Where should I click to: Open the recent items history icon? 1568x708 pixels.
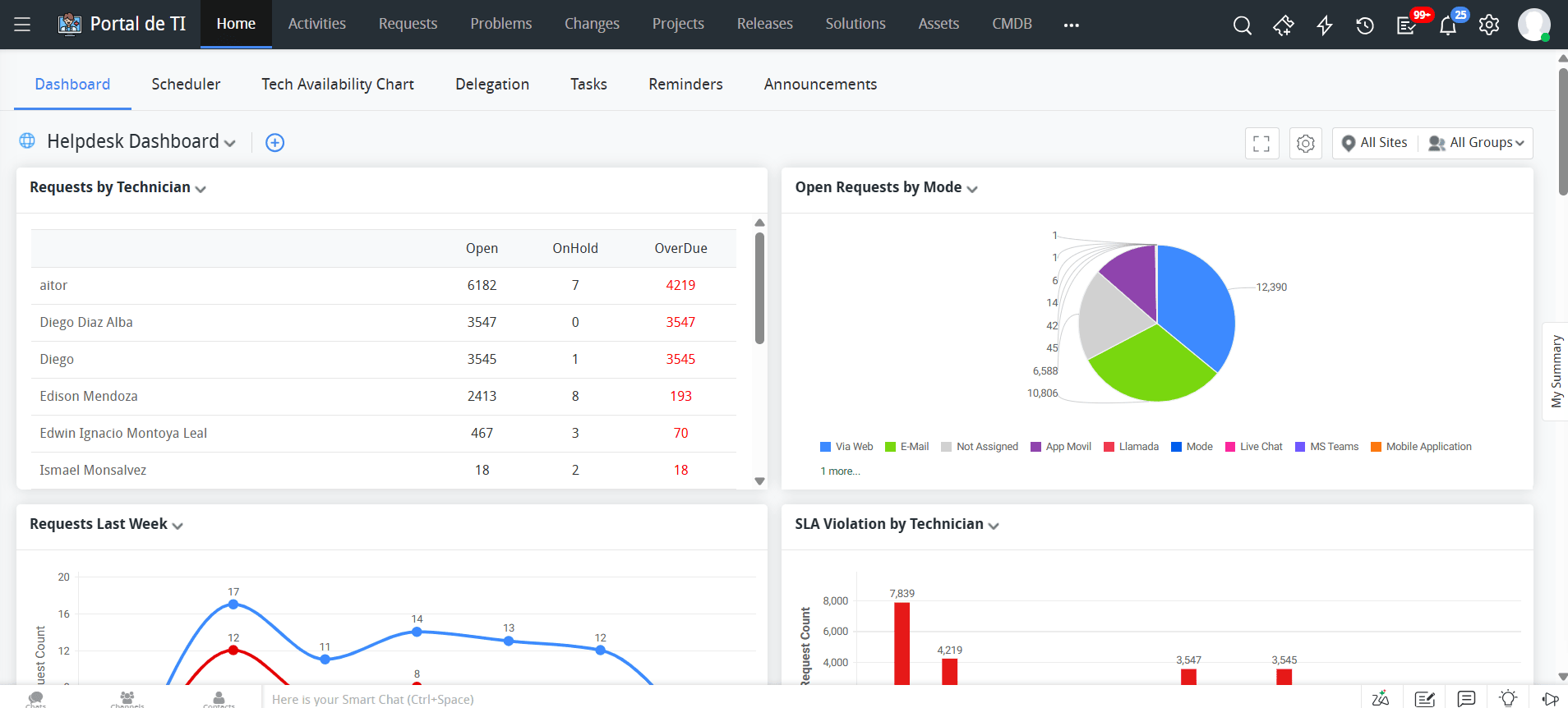(x=1365, y=25)
